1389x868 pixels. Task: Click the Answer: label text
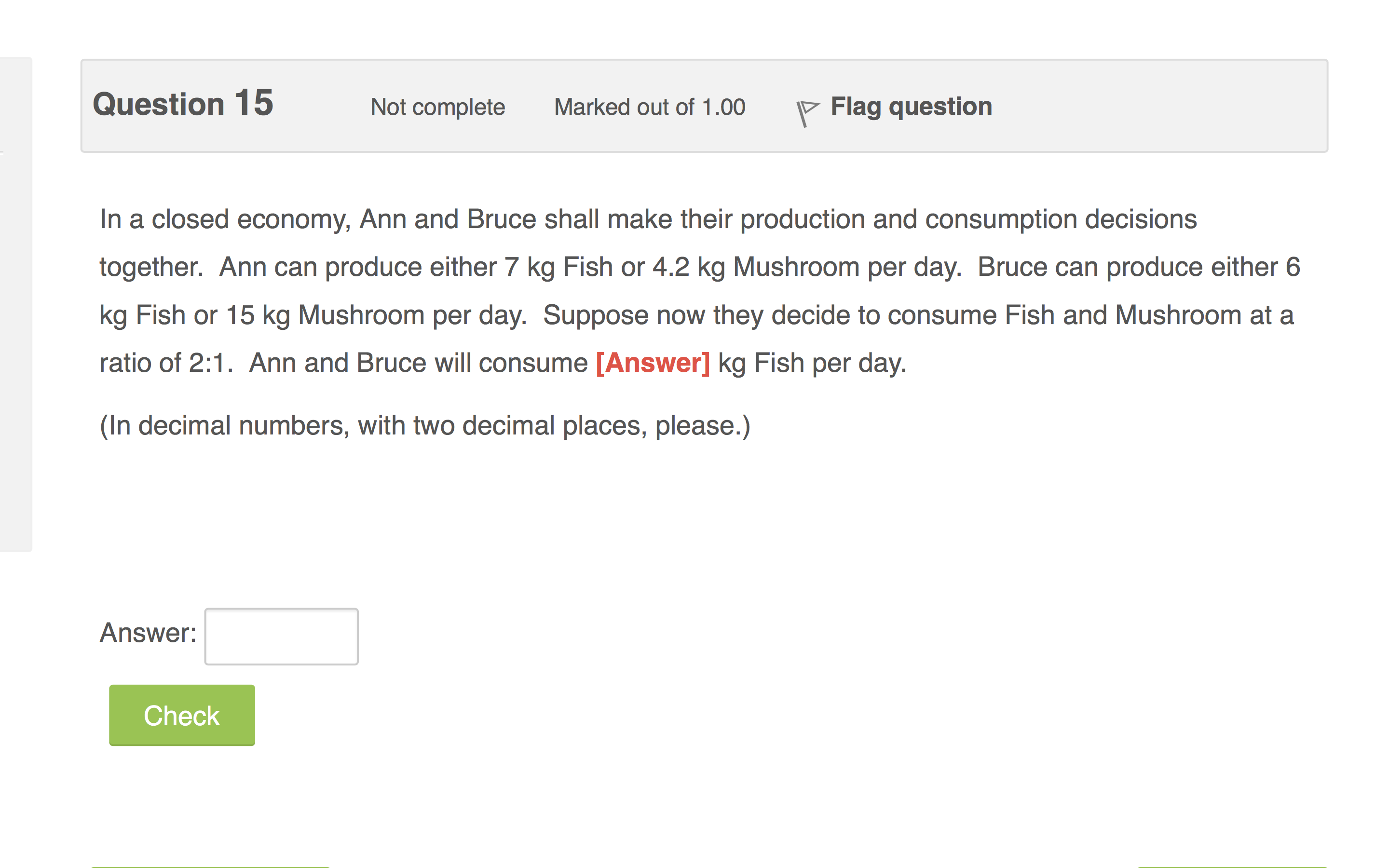(x=148, y=634)
